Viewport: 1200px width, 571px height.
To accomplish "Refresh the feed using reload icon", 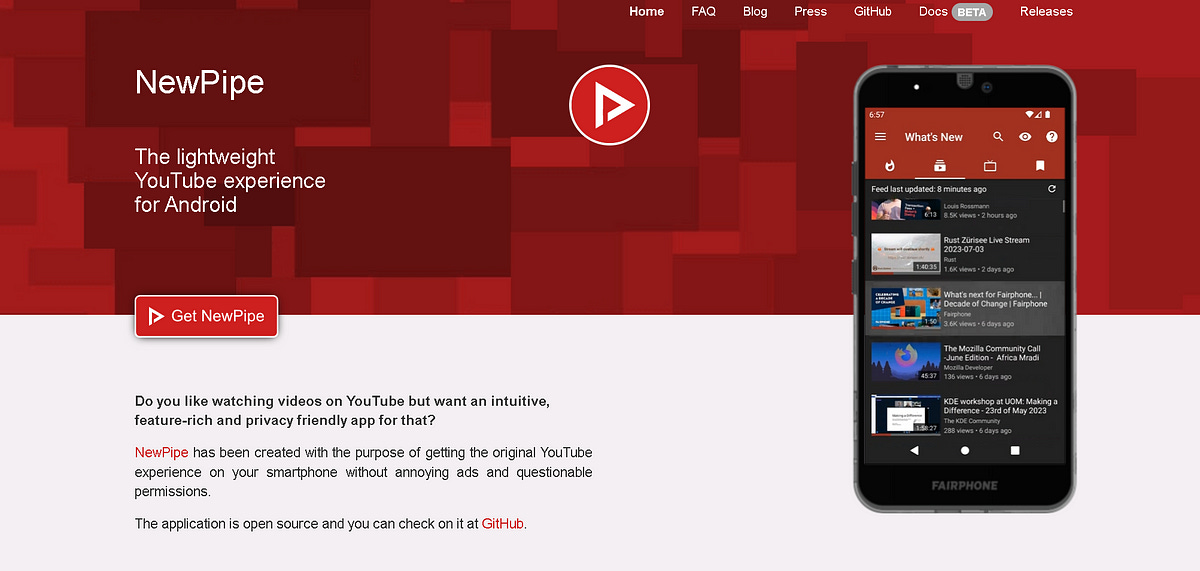I will (x=1052, y=189).
